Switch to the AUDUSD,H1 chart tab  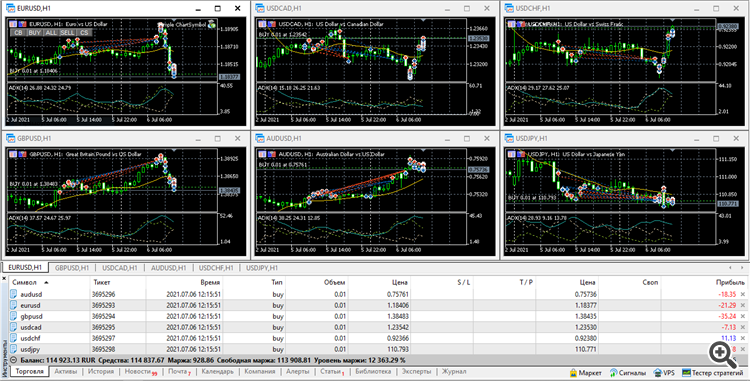[x=168, y=268]
